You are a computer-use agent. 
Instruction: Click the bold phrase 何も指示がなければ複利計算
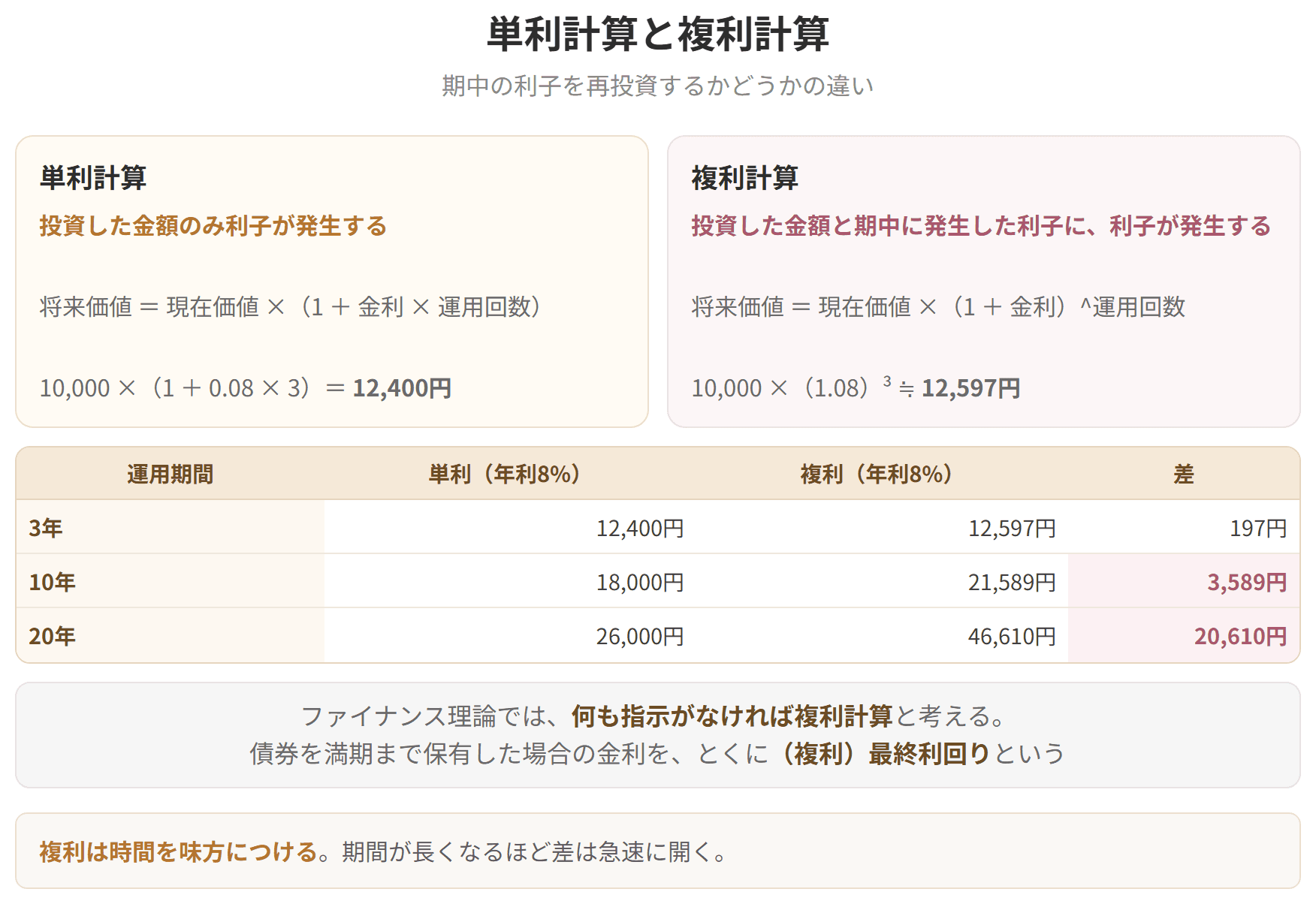(x=732, y=717)
